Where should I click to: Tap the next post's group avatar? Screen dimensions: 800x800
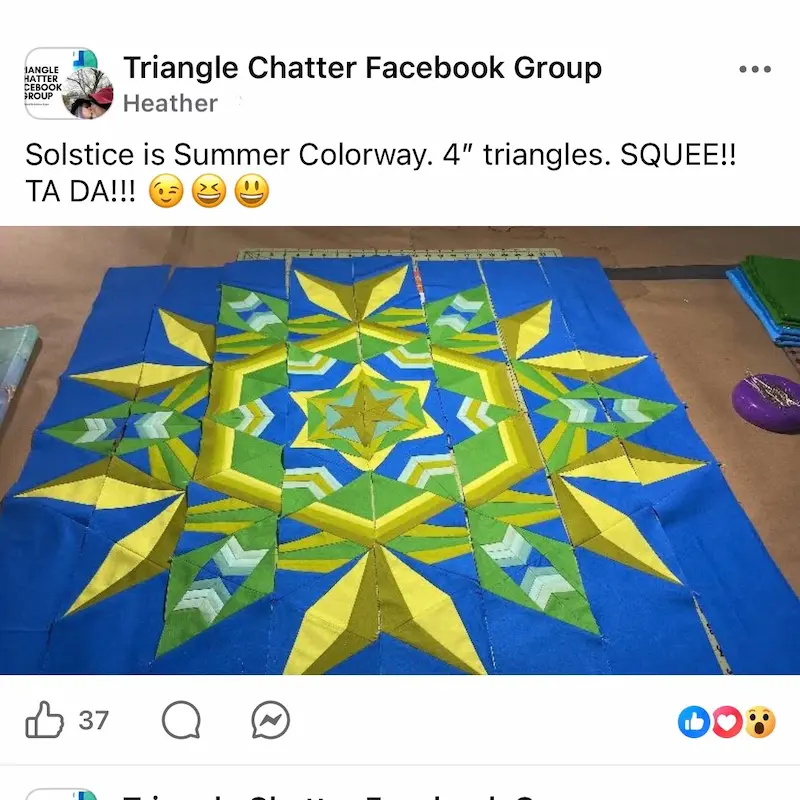point(61,794)
